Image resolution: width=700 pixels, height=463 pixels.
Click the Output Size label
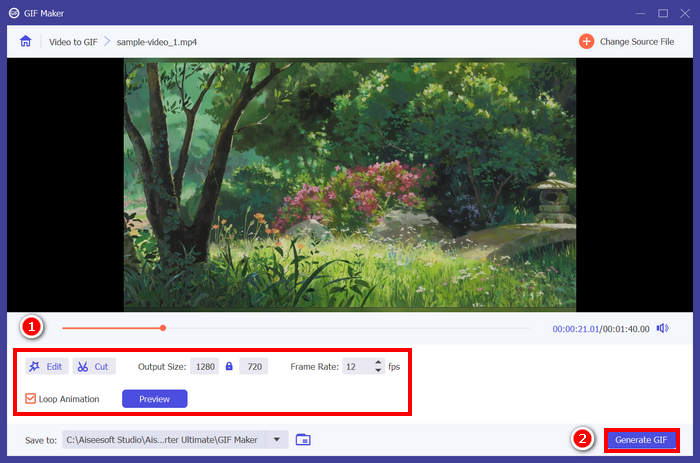[x=162, y=367]
